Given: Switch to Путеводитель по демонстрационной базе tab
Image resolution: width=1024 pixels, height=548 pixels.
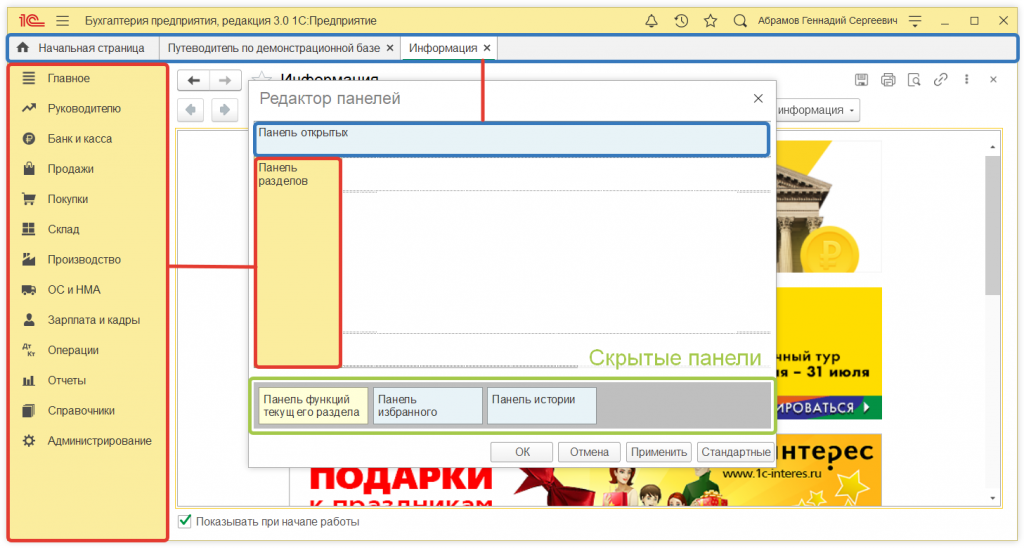Looking at the screenshot, I should (274, 48).
